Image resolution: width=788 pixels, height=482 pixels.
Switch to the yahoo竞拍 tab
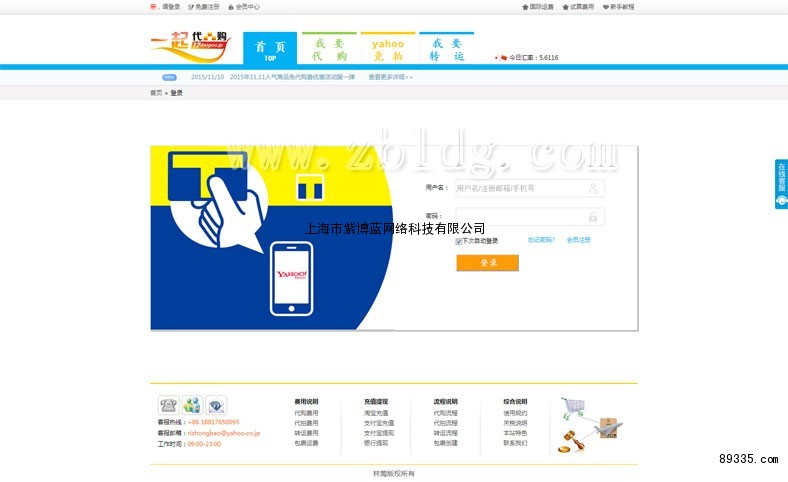[388, 49]
